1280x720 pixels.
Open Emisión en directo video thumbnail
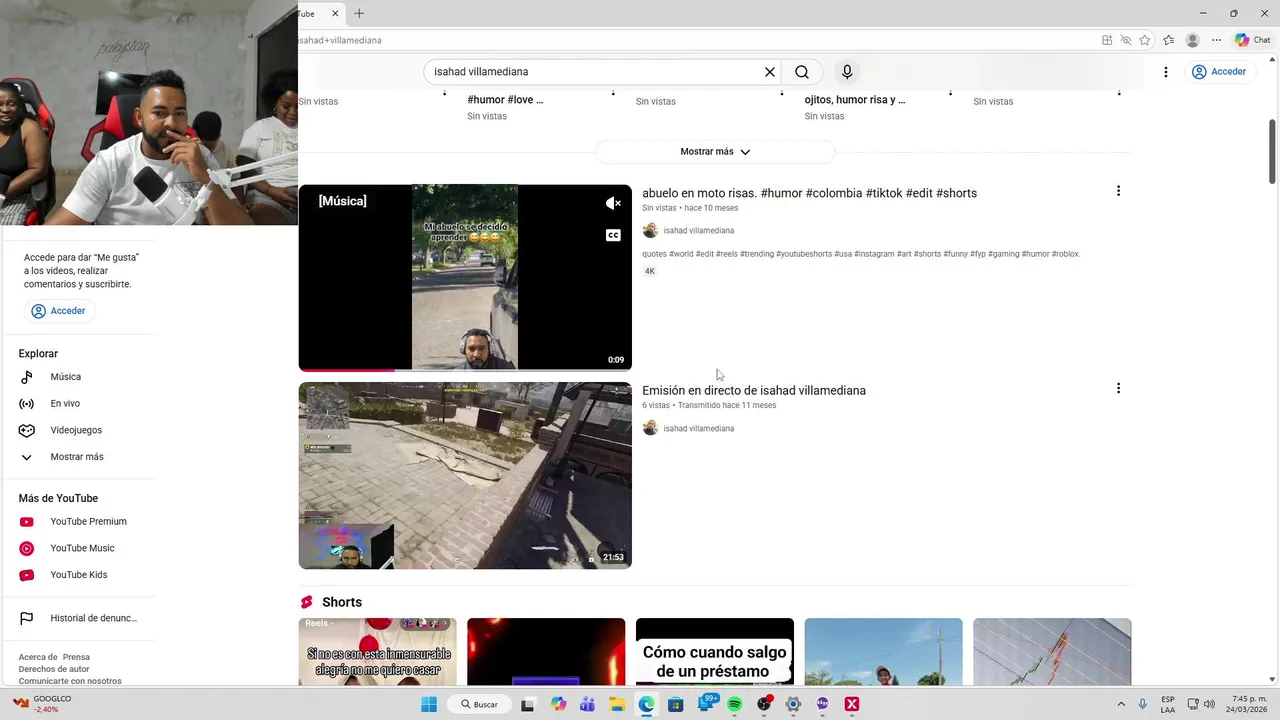coord(465,475)
